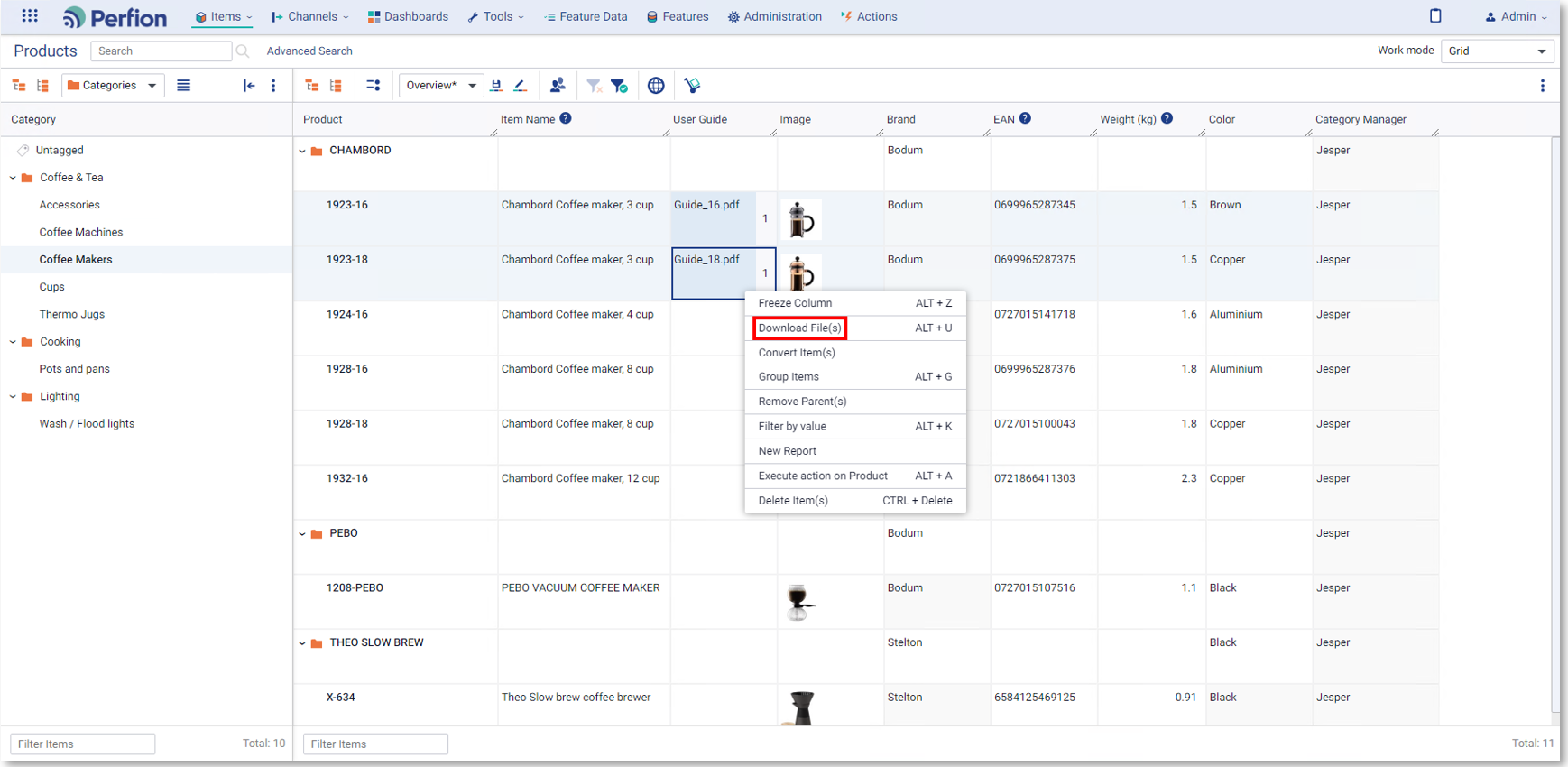Viewport: 1568px width, 767px height.
Task: Open the Actions menu
Action: (x=869, y=17)
